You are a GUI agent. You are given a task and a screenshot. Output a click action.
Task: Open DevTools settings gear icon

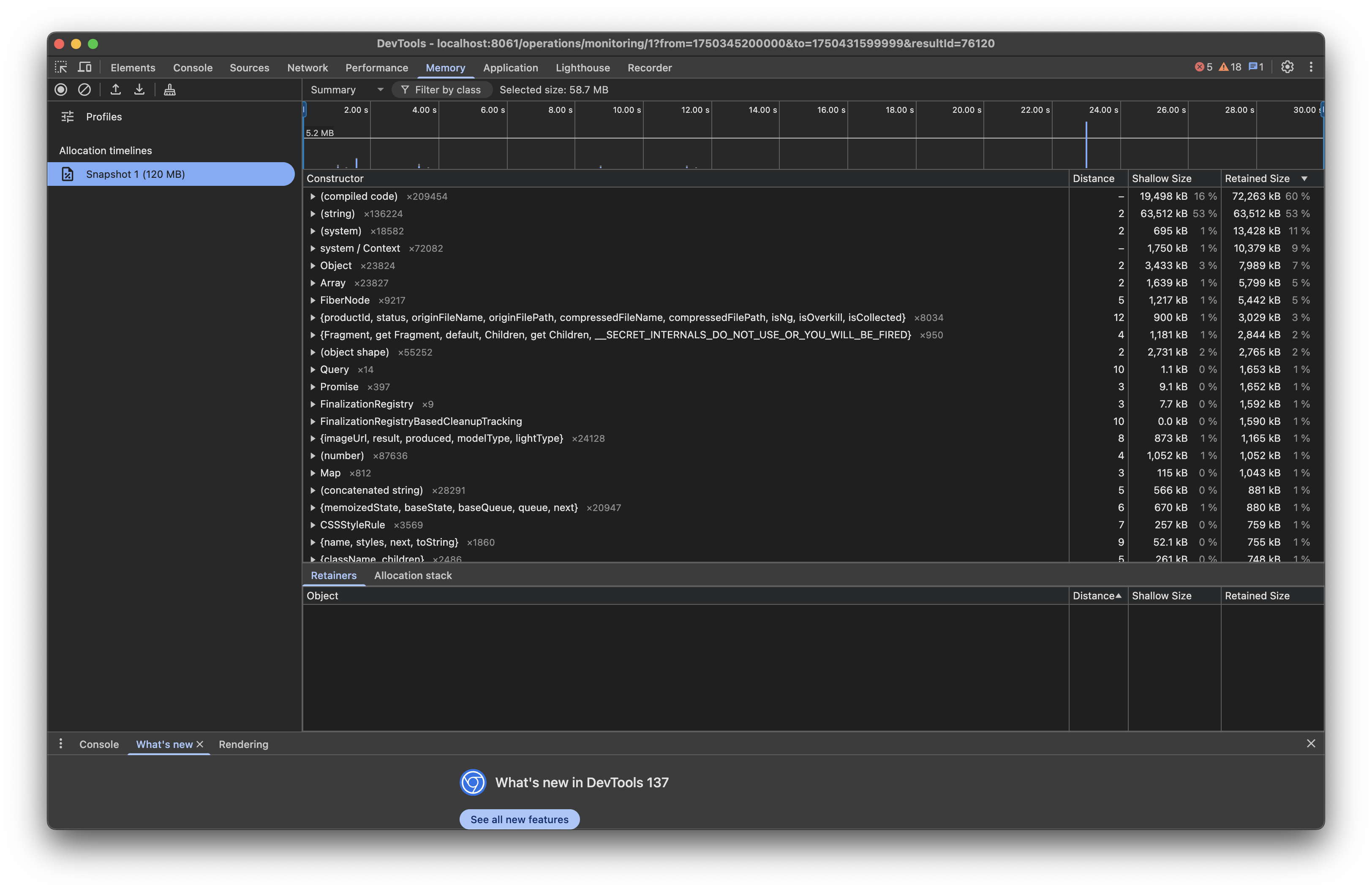pyautogui.click(x=1287, y=67)
